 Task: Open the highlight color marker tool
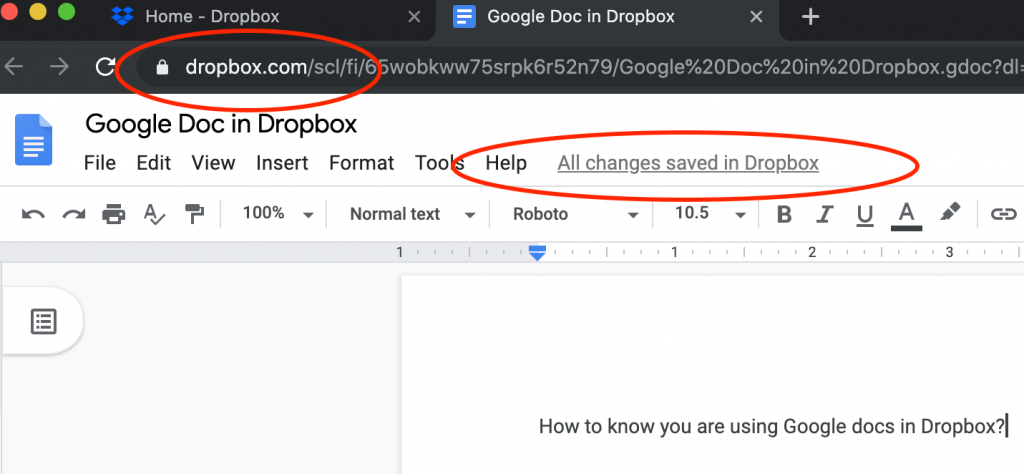[950, 212]
